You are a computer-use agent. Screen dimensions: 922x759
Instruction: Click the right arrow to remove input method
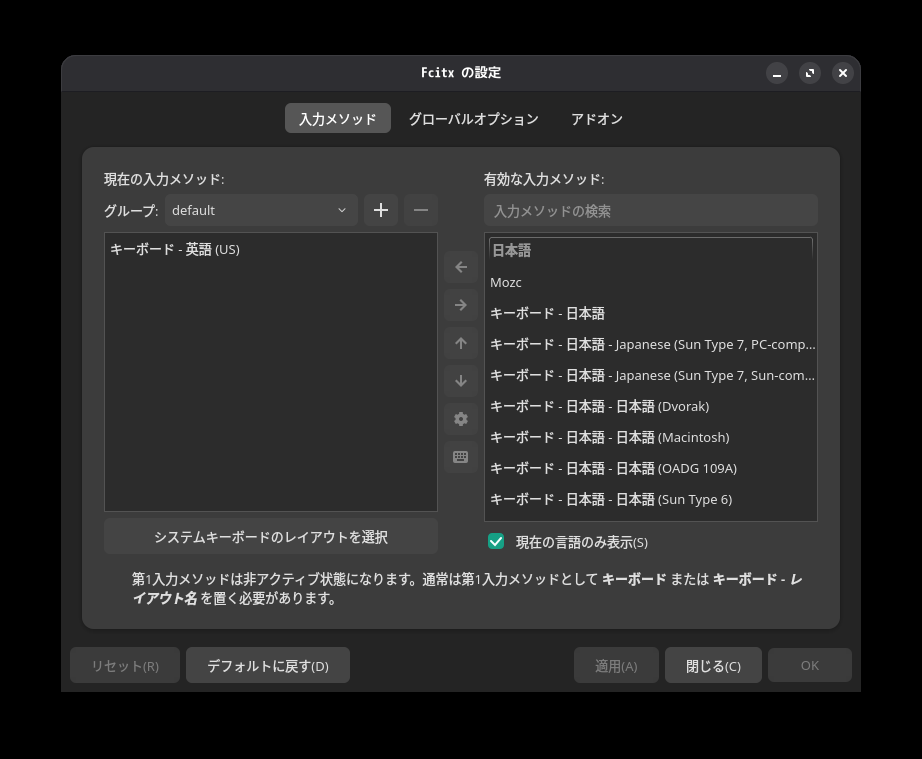460,305
